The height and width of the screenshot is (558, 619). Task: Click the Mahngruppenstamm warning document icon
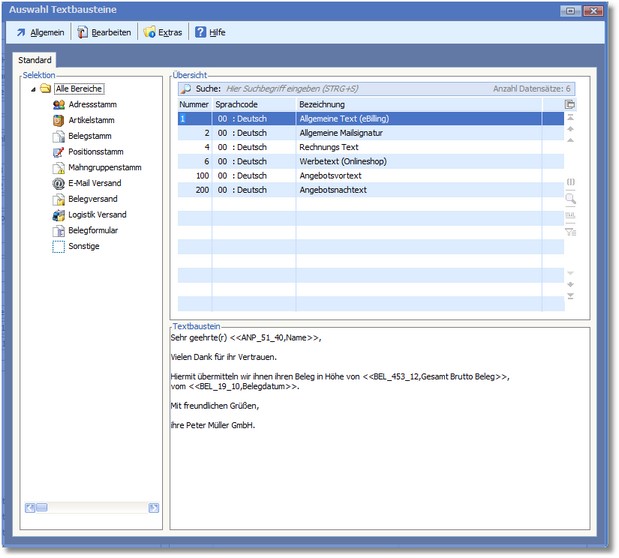click(x=59, y=168)
